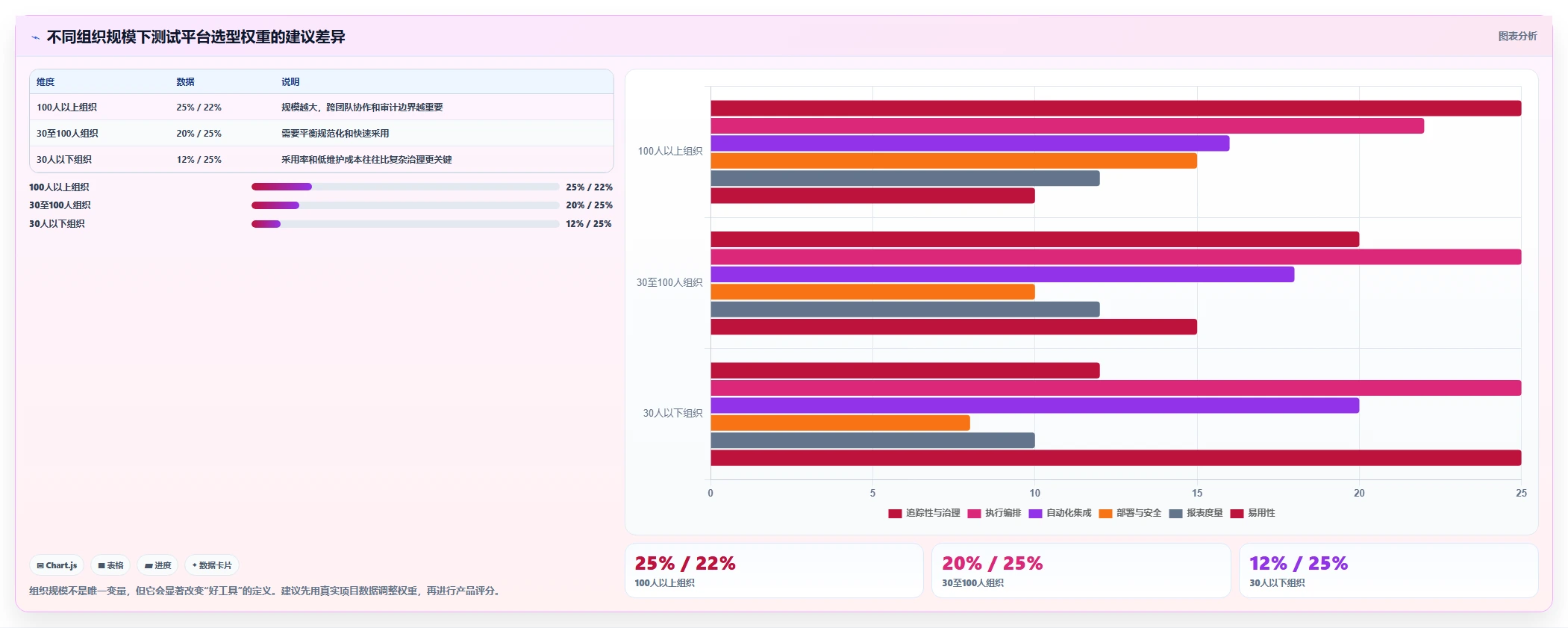This screenshot has height=628, width=1568.
Task: Click the gray 报表度量 bar for 30至100人组织
Action: point(905,309)
